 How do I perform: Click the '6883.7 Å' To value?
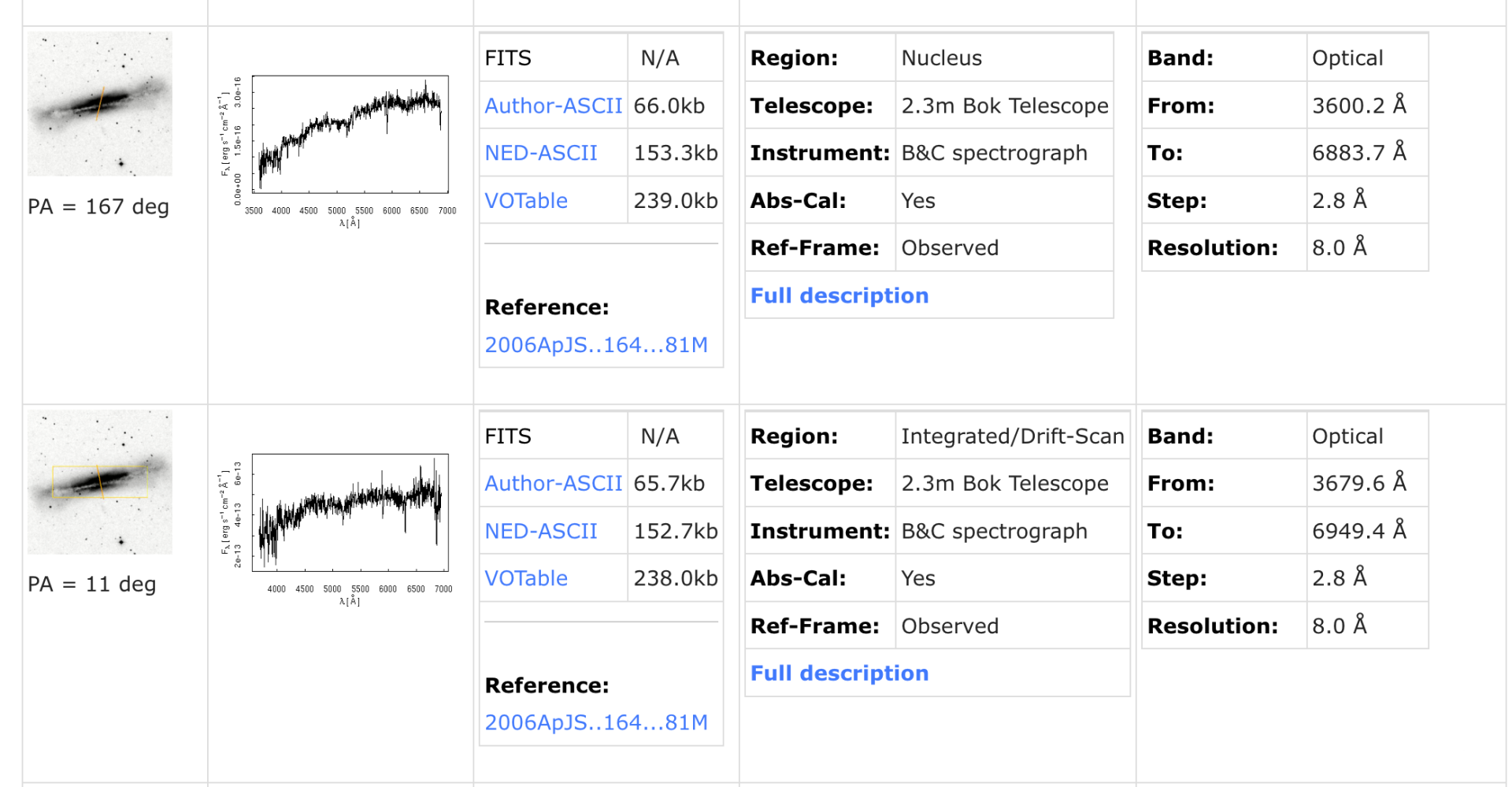[x=1359, y=153]
